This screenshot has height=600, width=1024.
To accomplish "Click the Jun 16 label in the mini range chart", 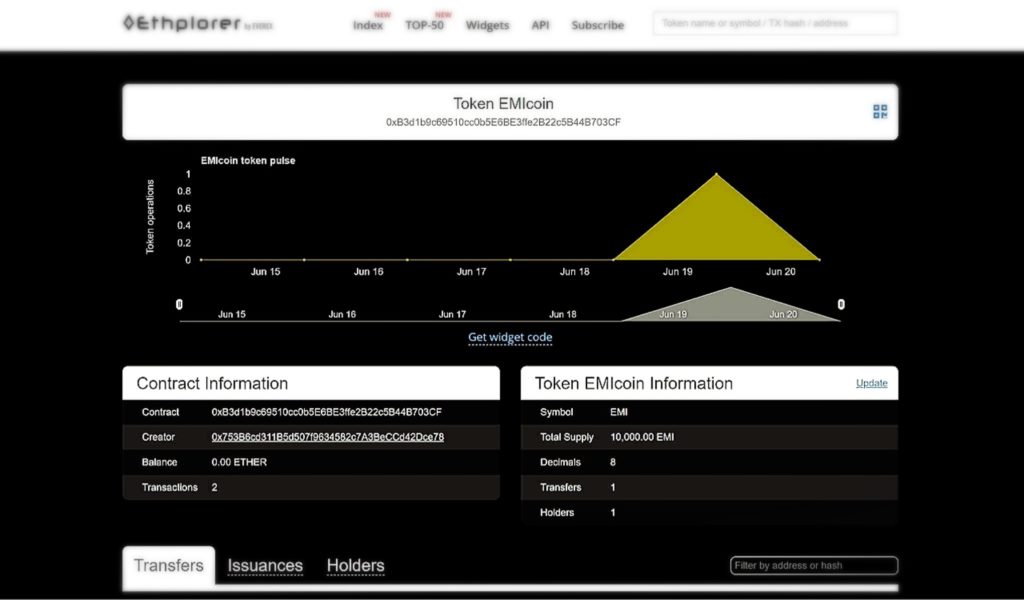I will (342, 314).
